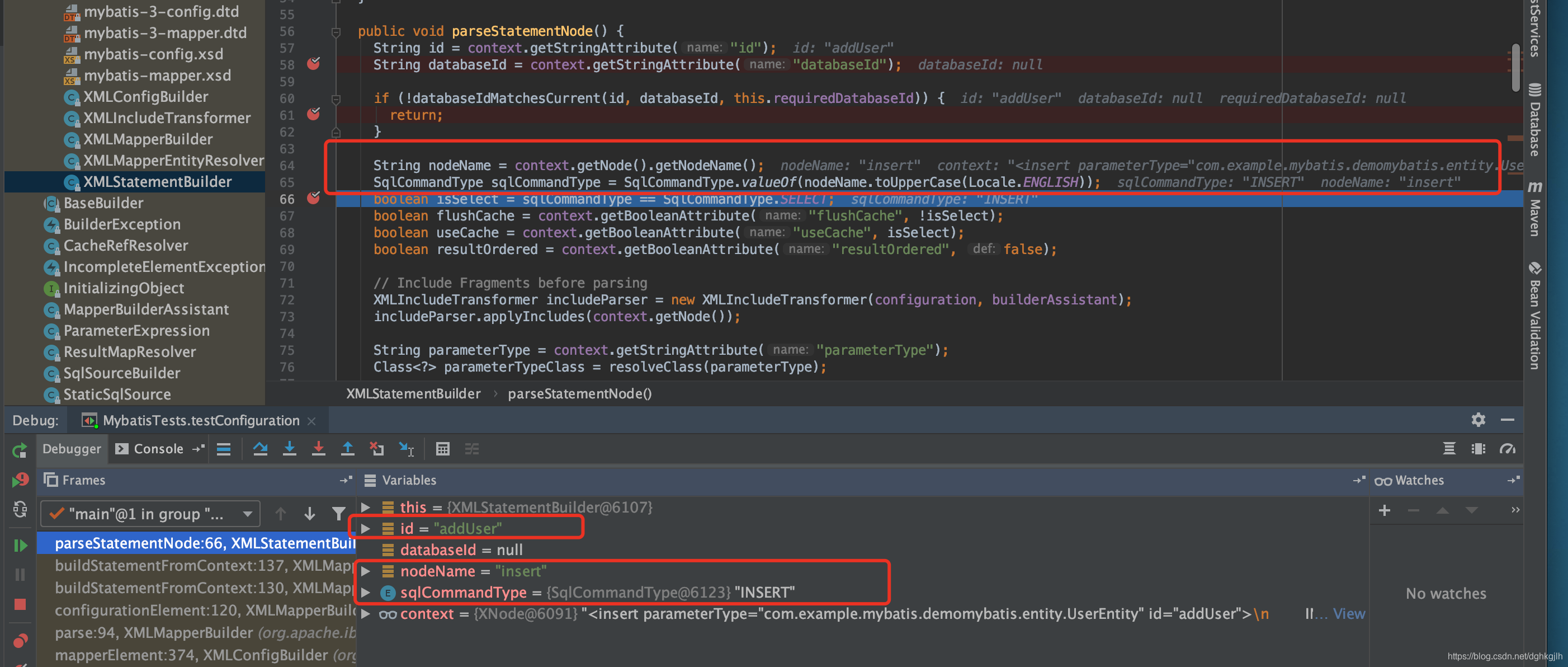Click the Run to Cursor icon
The height and width of the screenshot is (667, 1568).
tap(406, 449)
